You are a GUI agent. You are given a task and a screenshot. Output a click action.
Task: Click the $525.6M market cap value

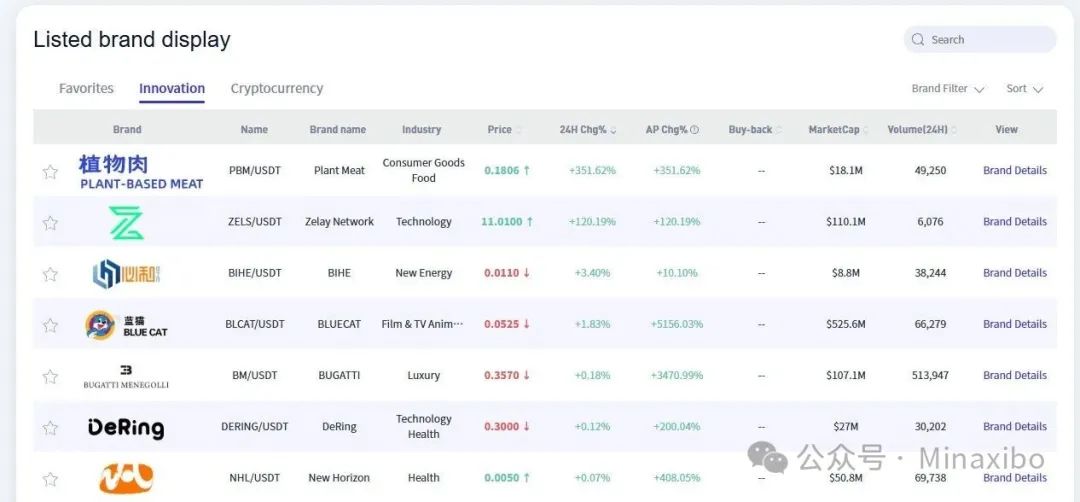[x=846, y=324]
